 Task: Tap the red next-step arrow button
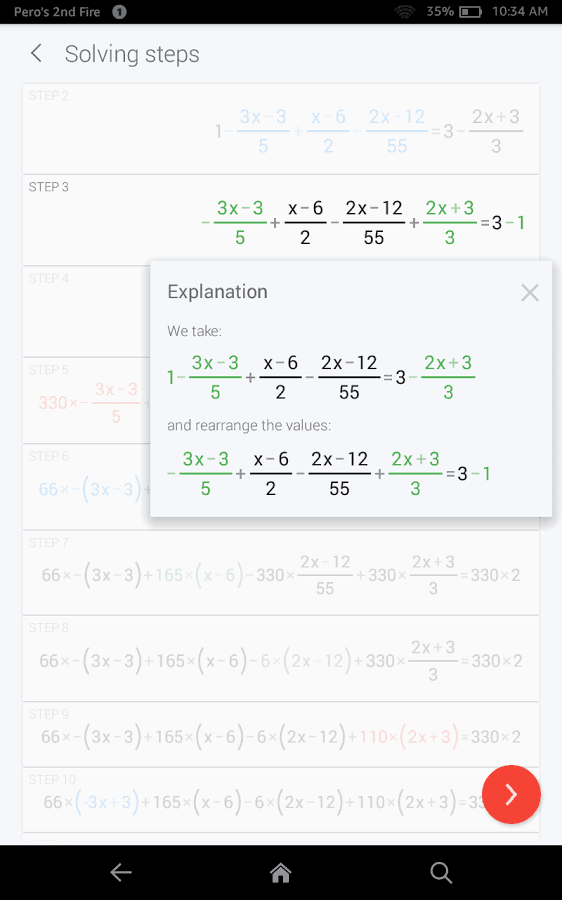tap(511, 794)
